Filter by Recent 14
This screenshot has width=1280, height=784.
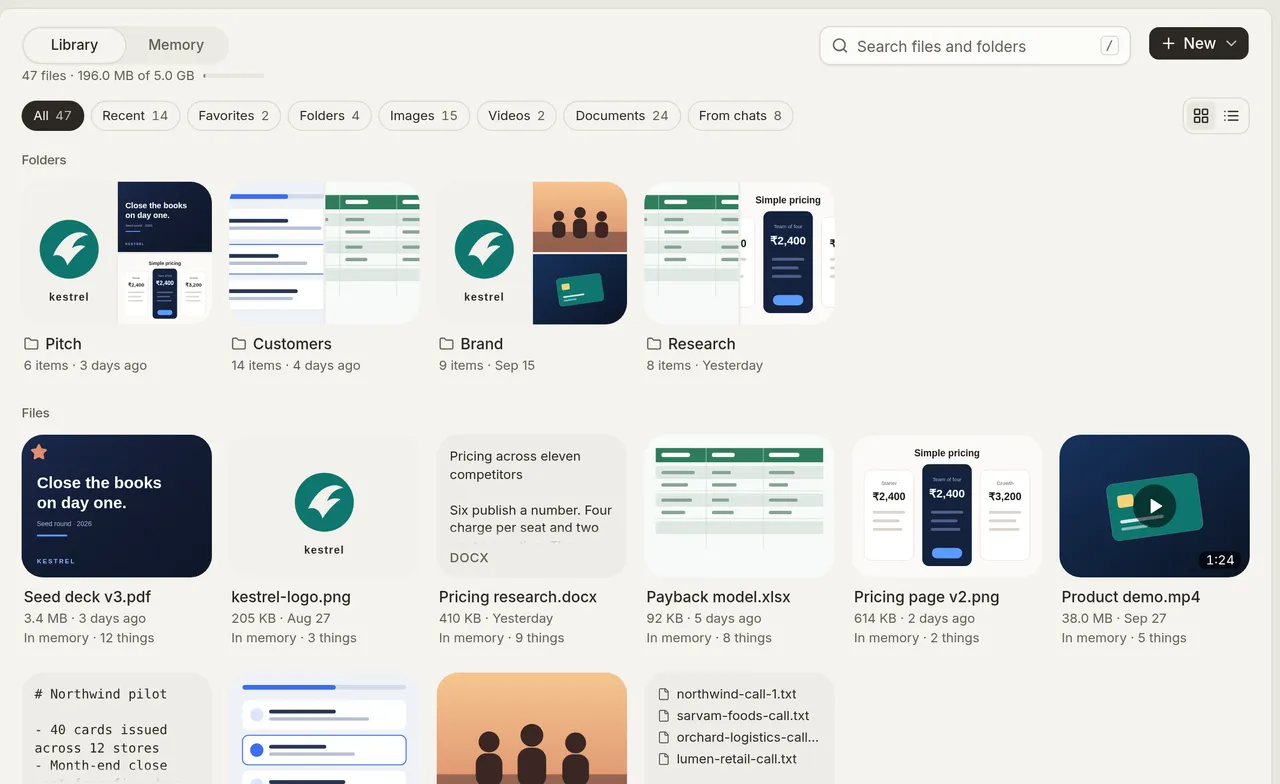[135, 116]
